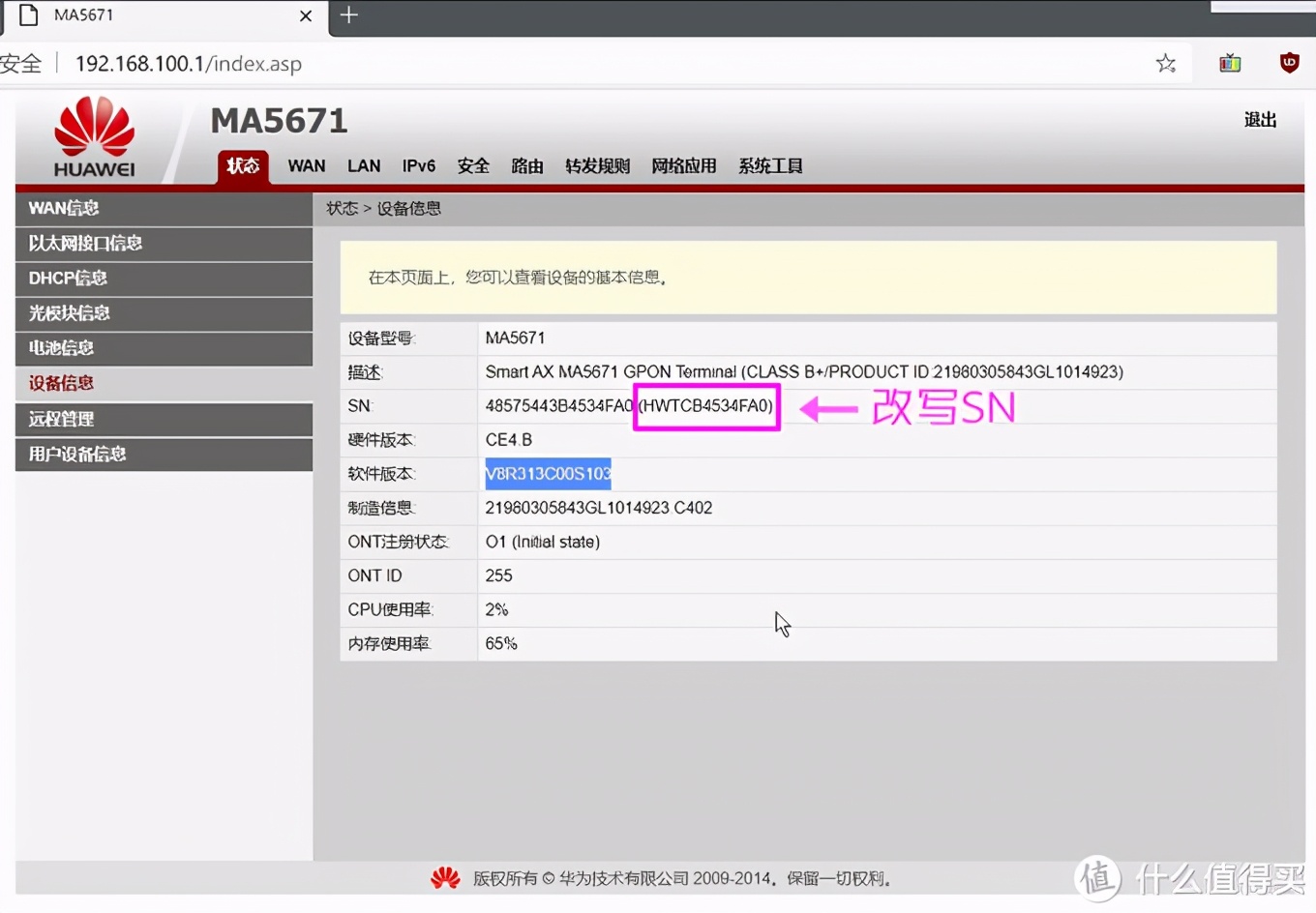Click the MA5671 browser tab title
This screenshot has width=1316, height=913.
click(83, 15)
